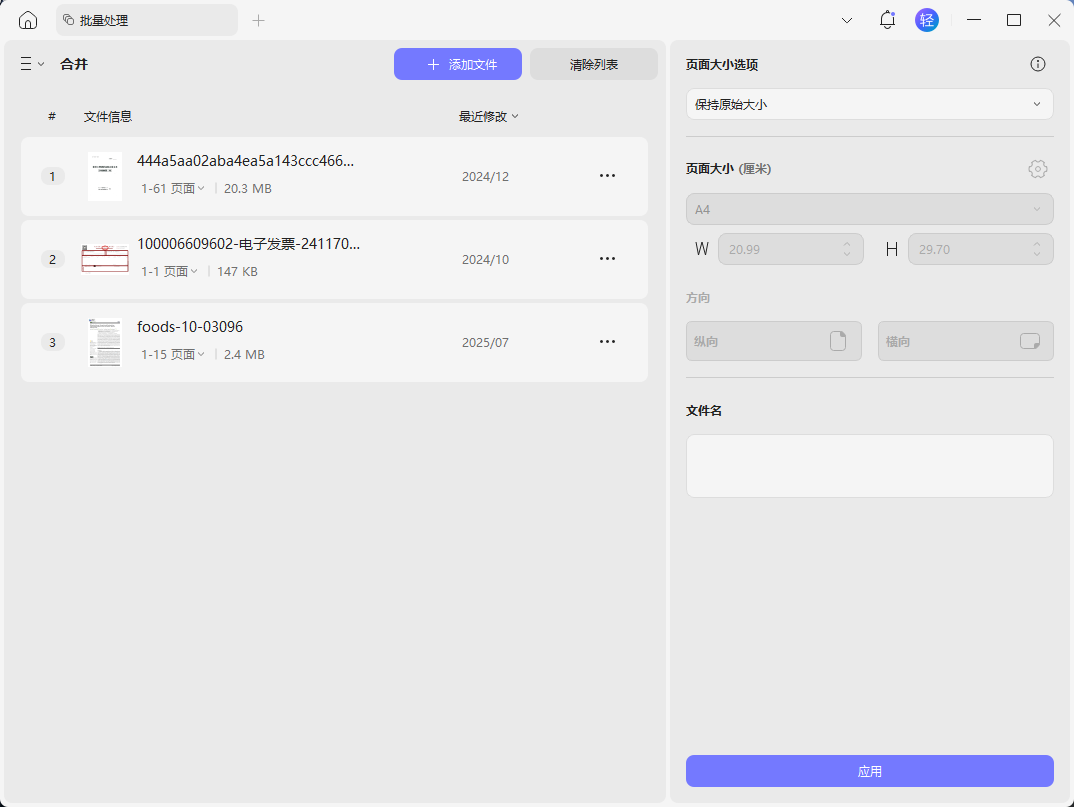Viewport: 1074px width, 807px height.
Task: Open the list menu icon beside 合并
Action: coord(32,64)
